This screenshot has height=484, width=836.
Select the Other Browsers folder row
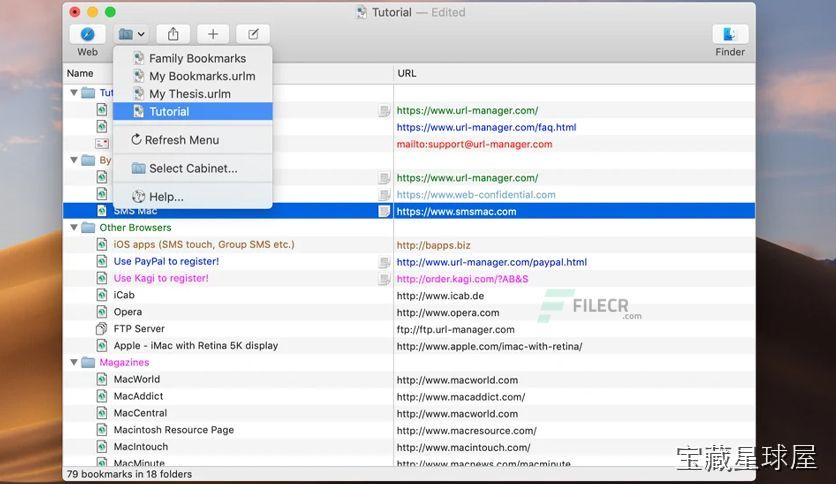pyautogui.click(x=409, y=228)
